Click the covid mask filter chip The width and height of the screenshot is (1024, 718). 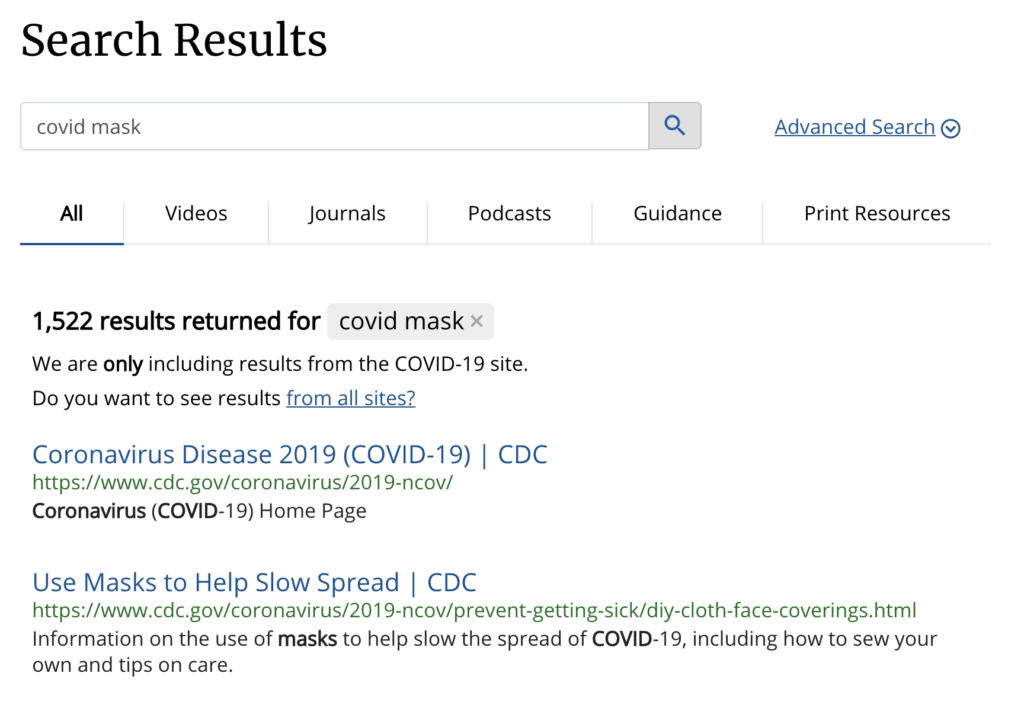[x=410, y=321]
